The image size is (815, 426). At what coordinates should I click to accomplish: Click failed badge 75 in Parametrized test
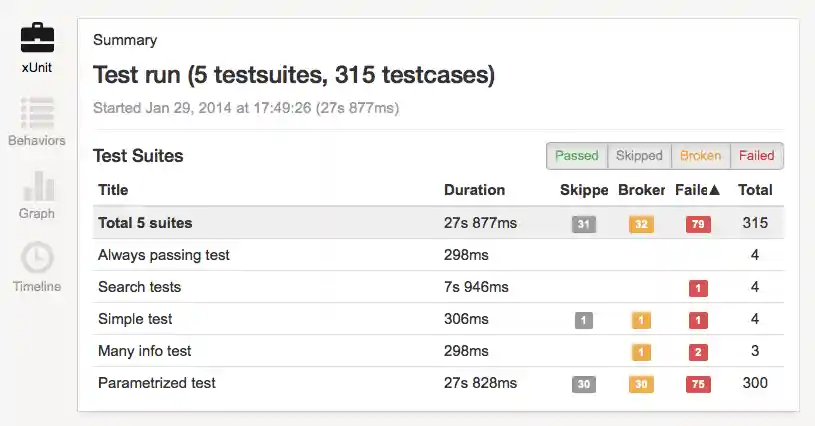click(x=698, y=384)
